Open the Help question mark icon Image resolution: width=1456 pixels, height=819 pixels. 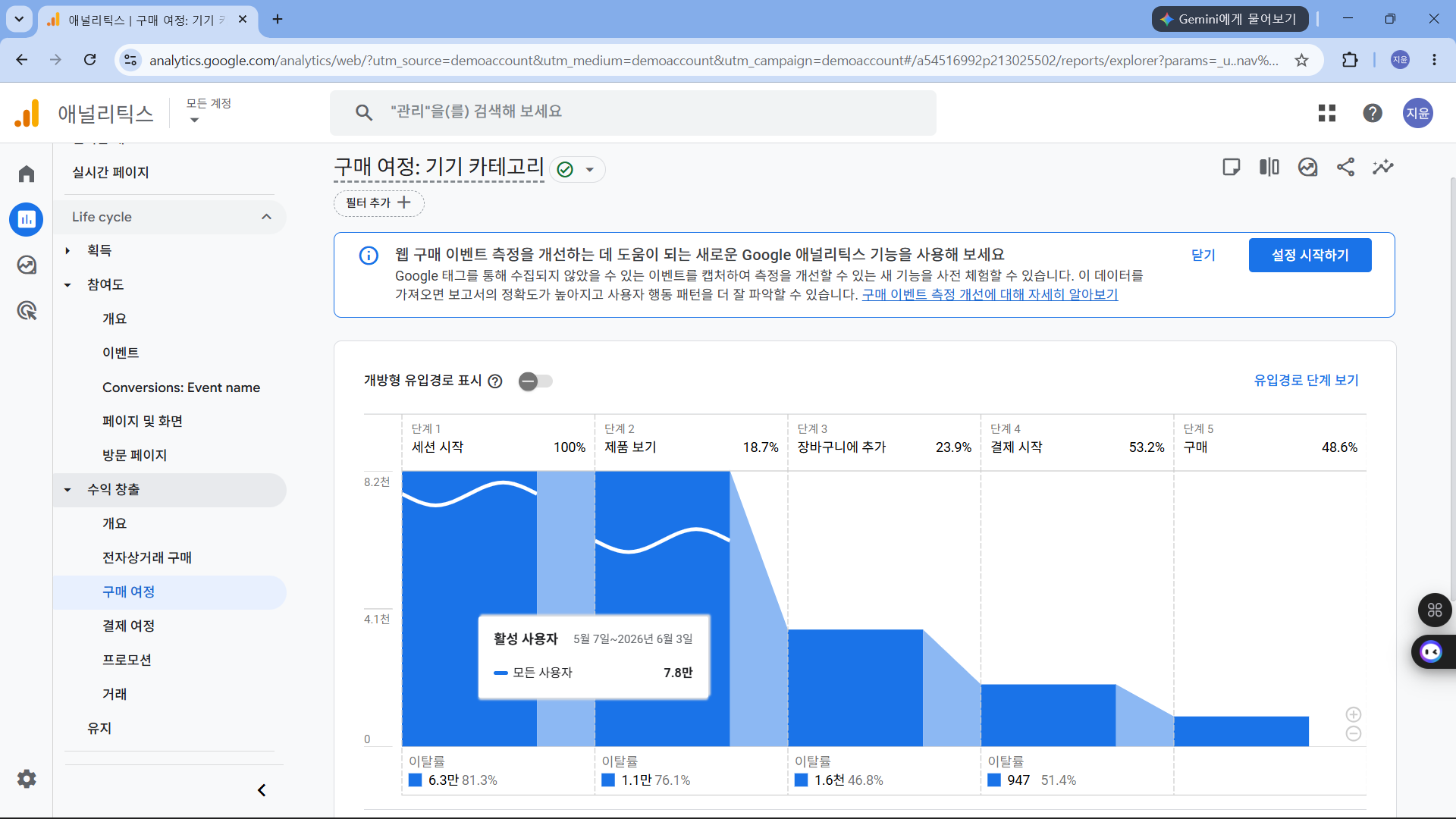(1372, 113)
